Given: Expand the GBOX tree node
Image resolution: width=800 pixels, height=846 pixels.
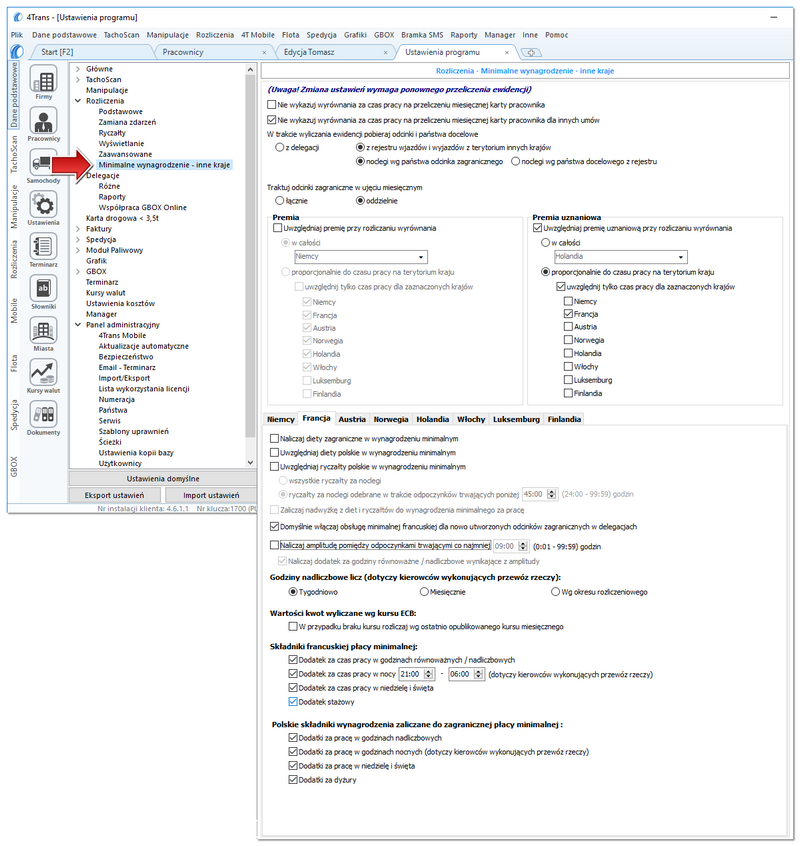Looking at the screenshot, I should coord(78,271).
